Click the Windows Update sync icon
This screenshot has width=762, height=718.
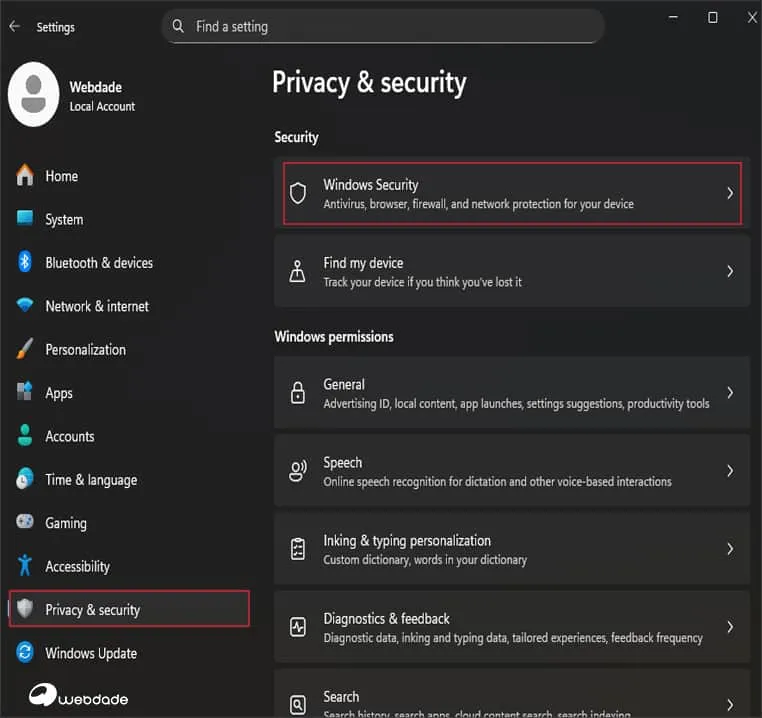25,652
